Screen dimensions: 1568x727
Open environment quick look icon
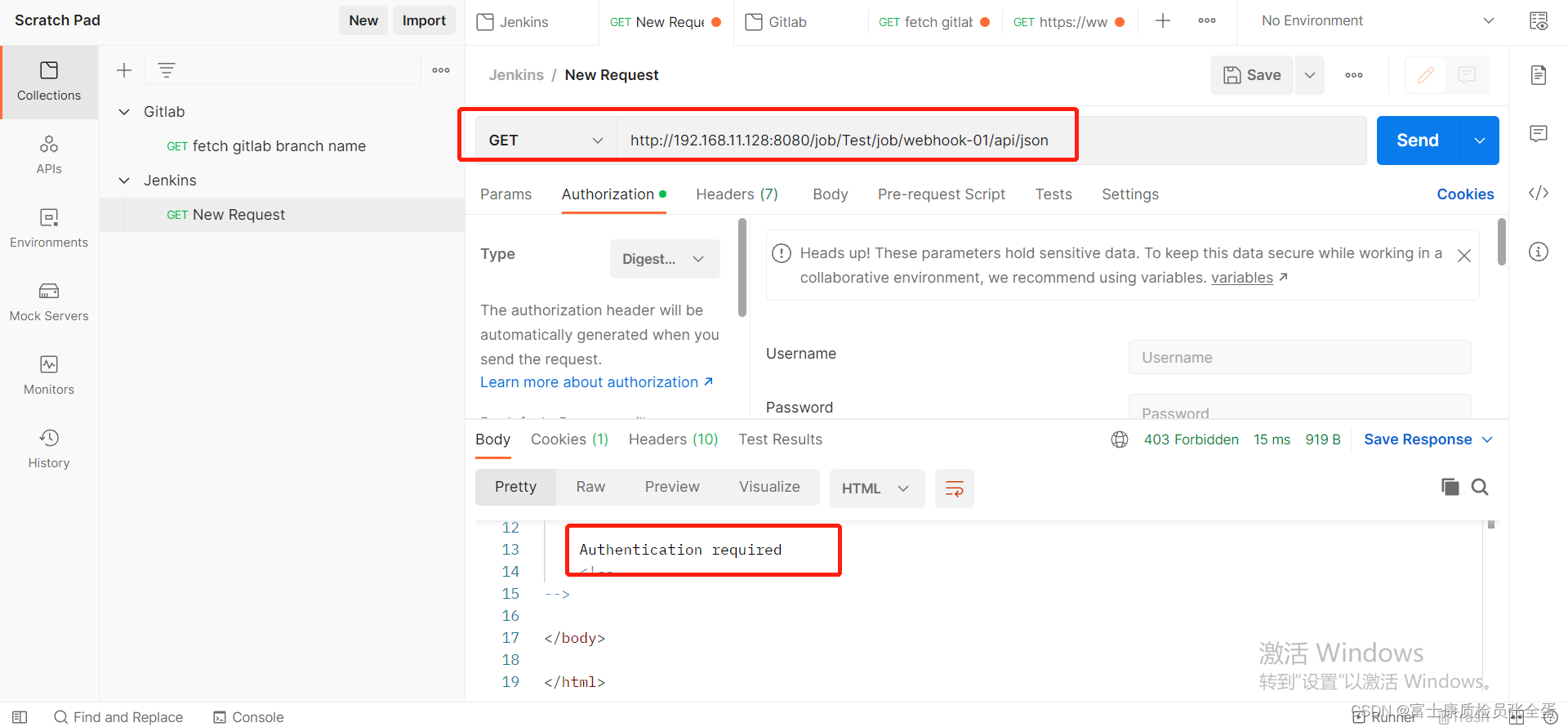pos(1539,21)
